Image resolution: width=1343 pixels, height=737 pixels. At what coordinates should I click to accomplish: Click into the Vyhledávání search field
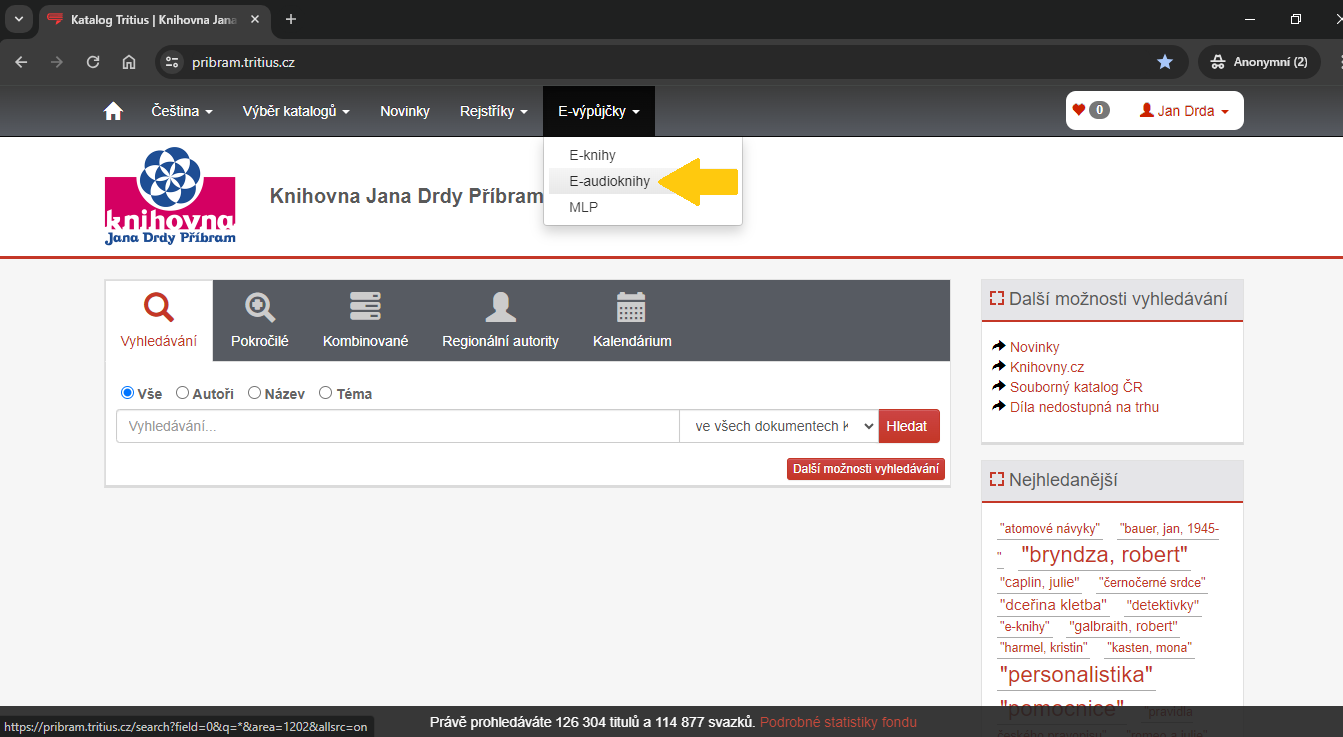[x=397, y=426]
